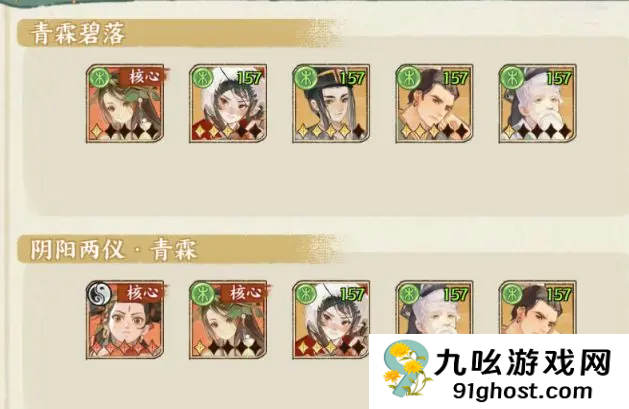Screen dimensions: 629x409
Task: Click the 157 level label on black-hat man
Action: pos(352,78)
